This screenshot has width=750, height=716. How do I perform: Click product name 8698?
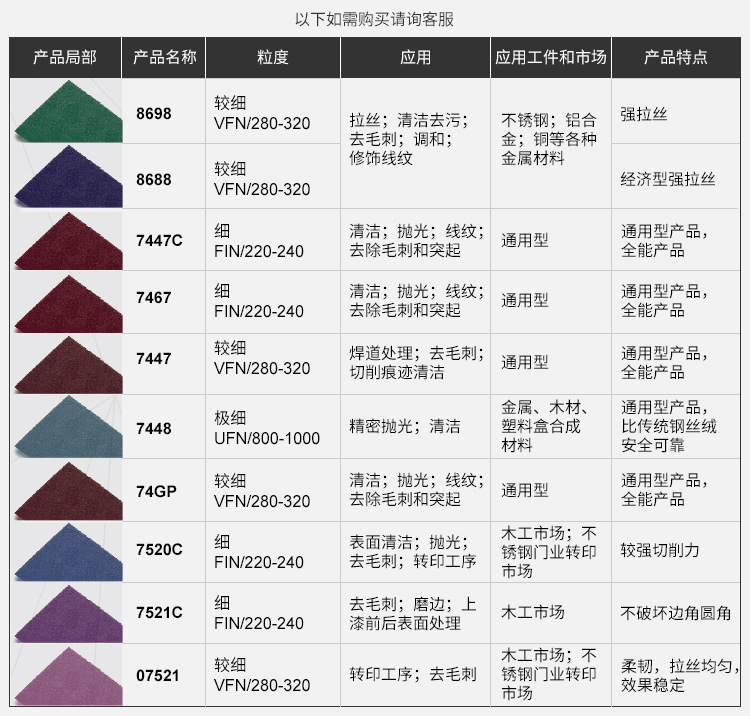point(154,114)
